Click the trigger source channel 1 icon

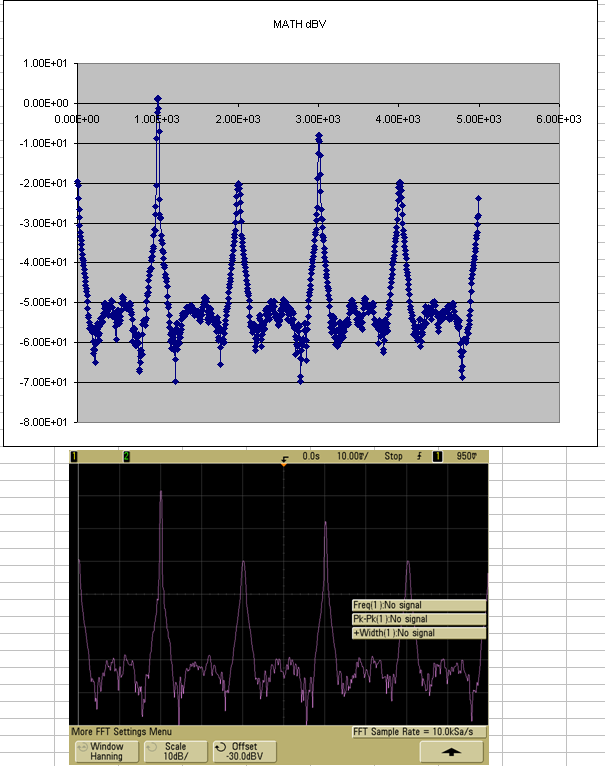click(x=437, y=457)
